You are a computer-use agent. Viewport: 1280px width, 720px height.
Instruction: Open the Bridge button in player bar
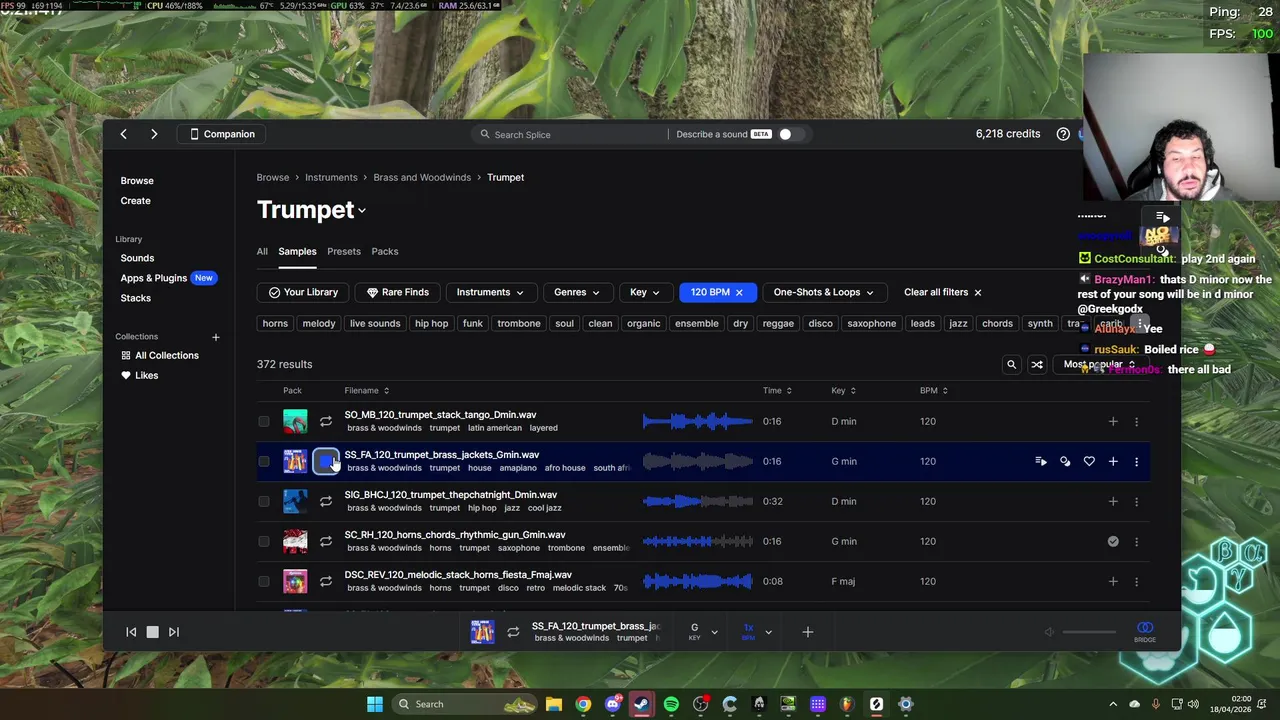coord(1145,631)
